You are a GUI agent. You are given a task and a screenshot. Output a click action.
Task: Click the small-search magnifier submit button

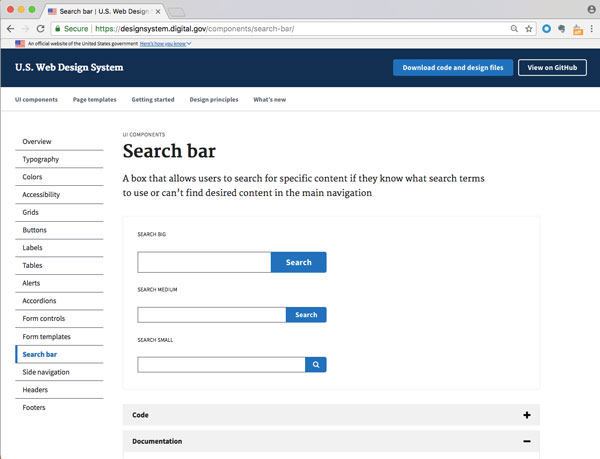(x=316, y=365)
